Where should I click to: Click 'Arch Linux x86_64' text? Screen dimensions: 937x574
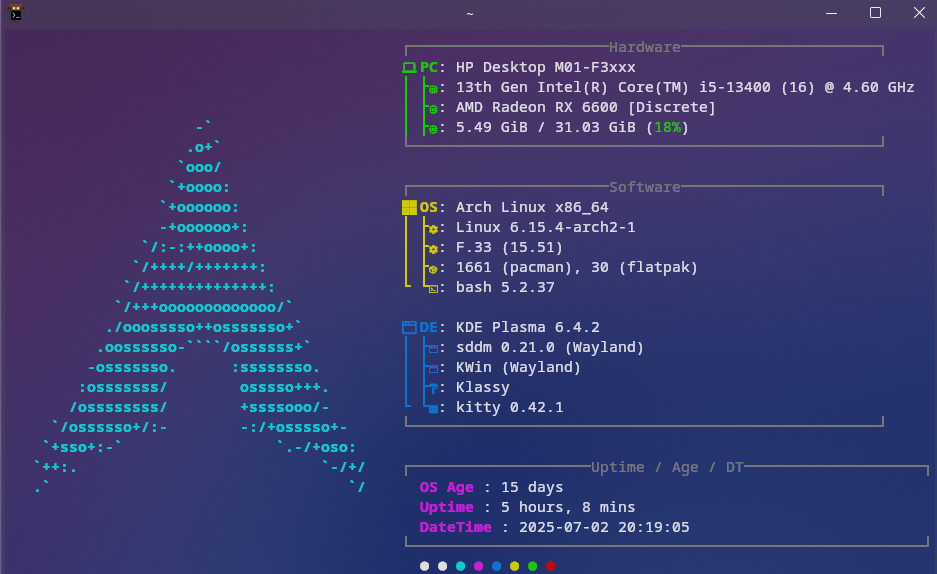tap(532, 207)
